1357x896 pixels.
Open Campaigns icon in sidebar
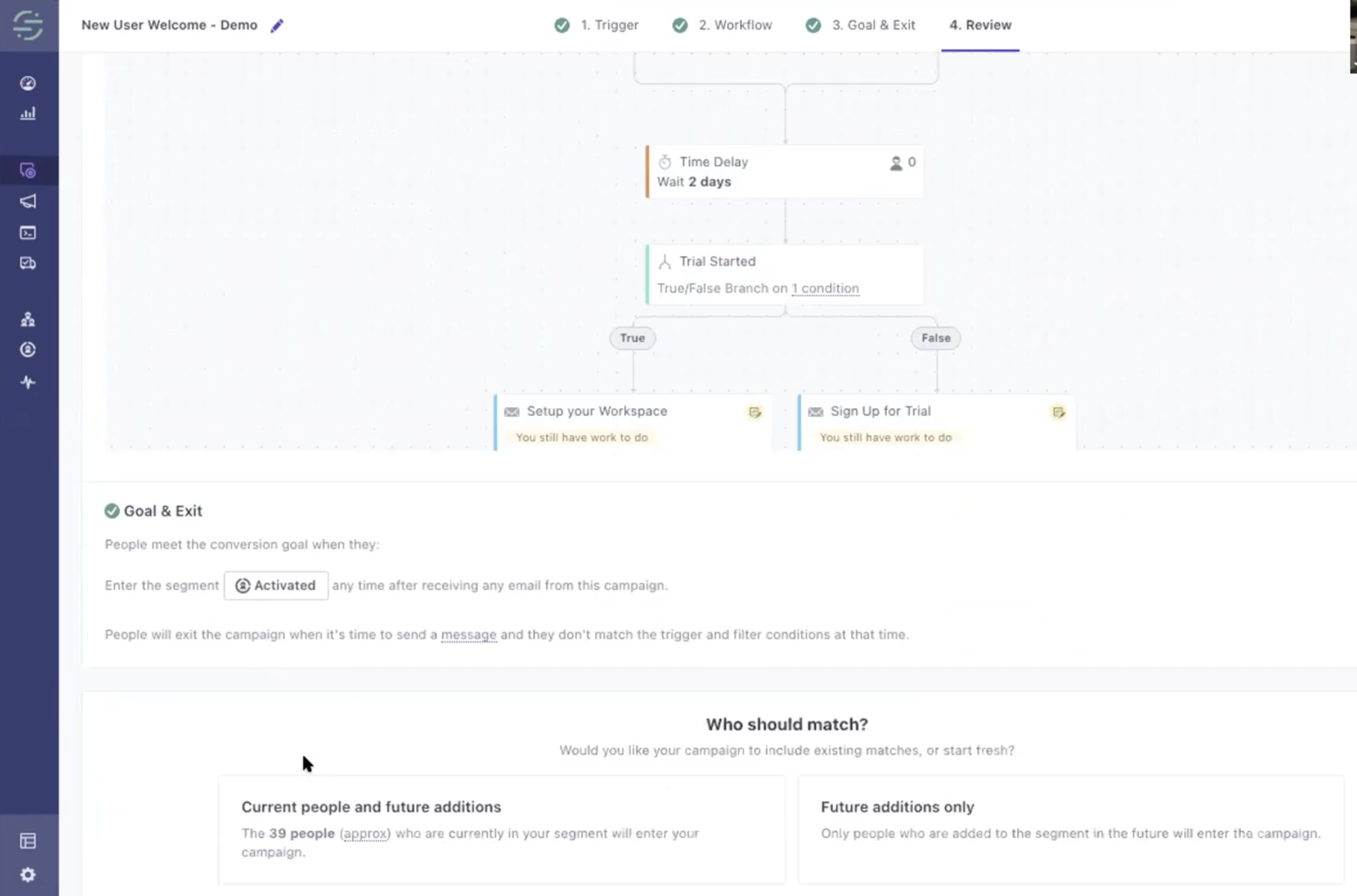point(28,170)
